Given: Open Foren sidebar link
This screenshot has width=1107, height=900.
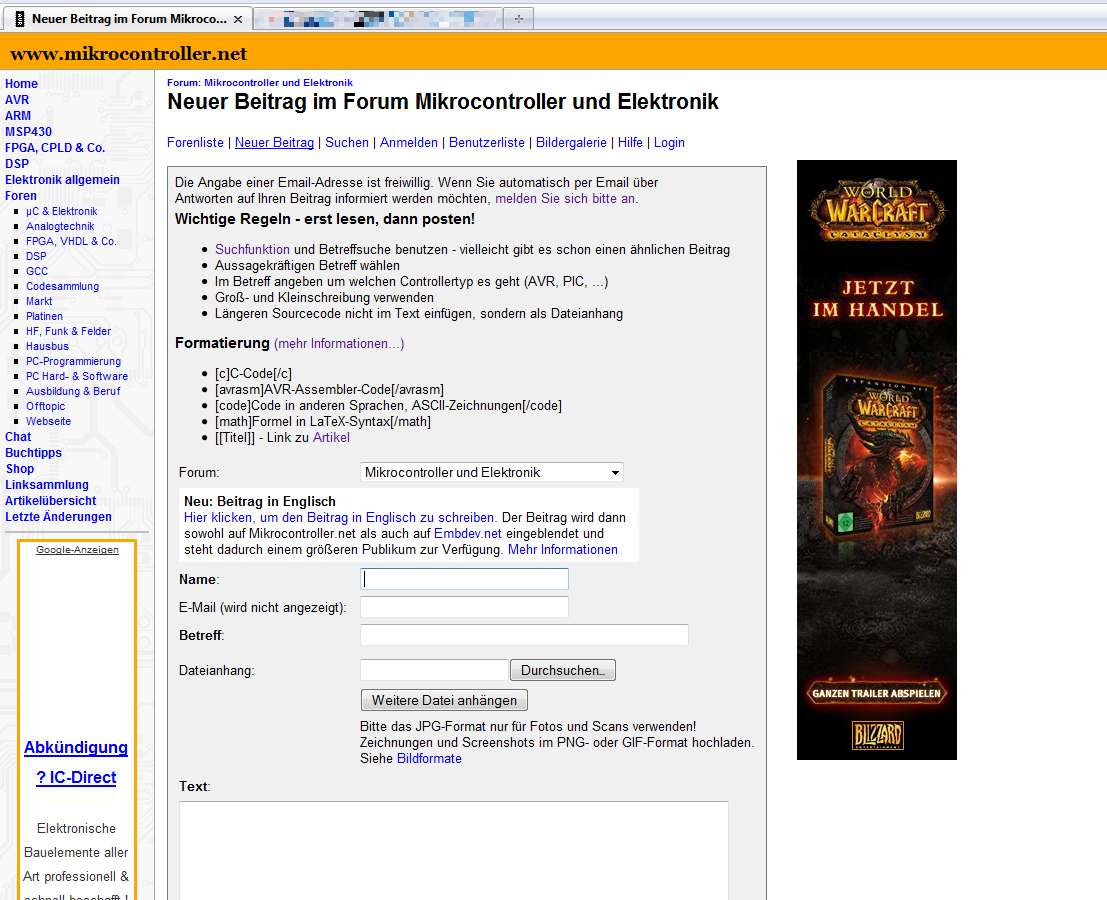Looking at the screenshot, I should 20,196.
